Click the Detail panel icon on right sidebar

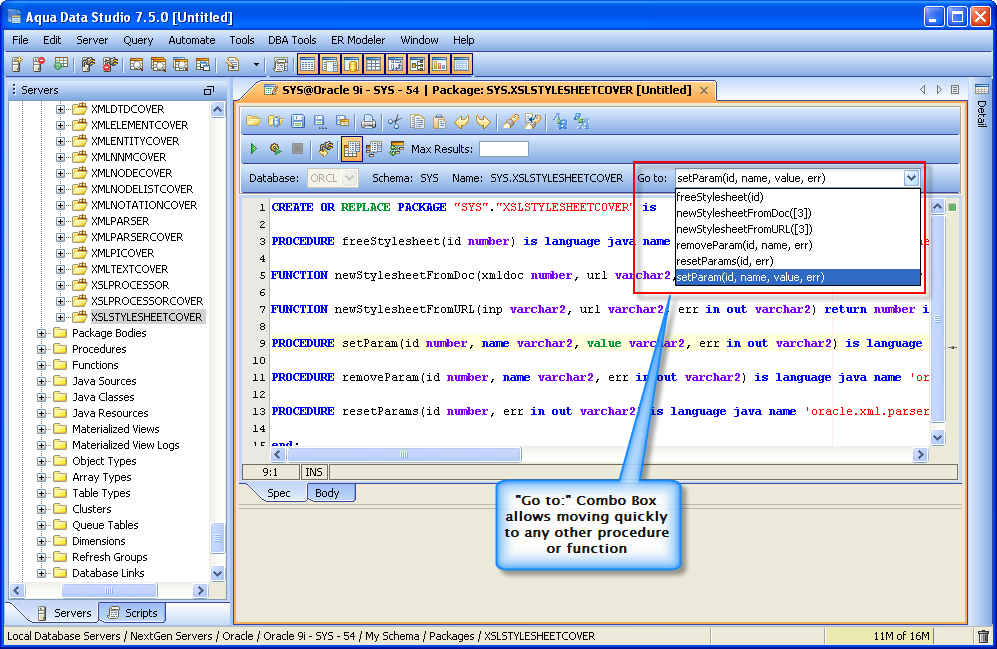click(982, 89)
